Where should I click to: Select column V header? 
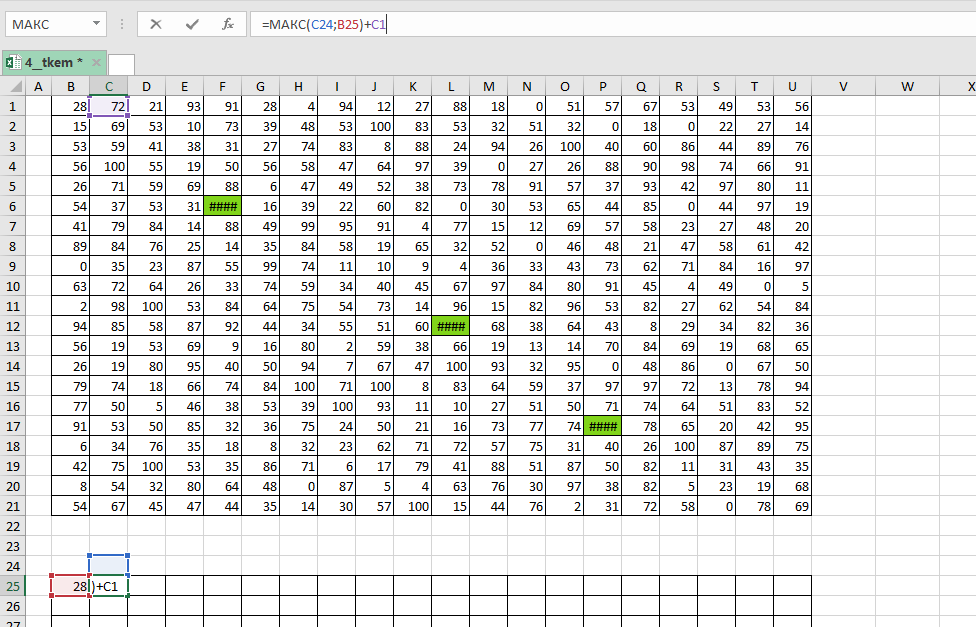click(843, 87)
